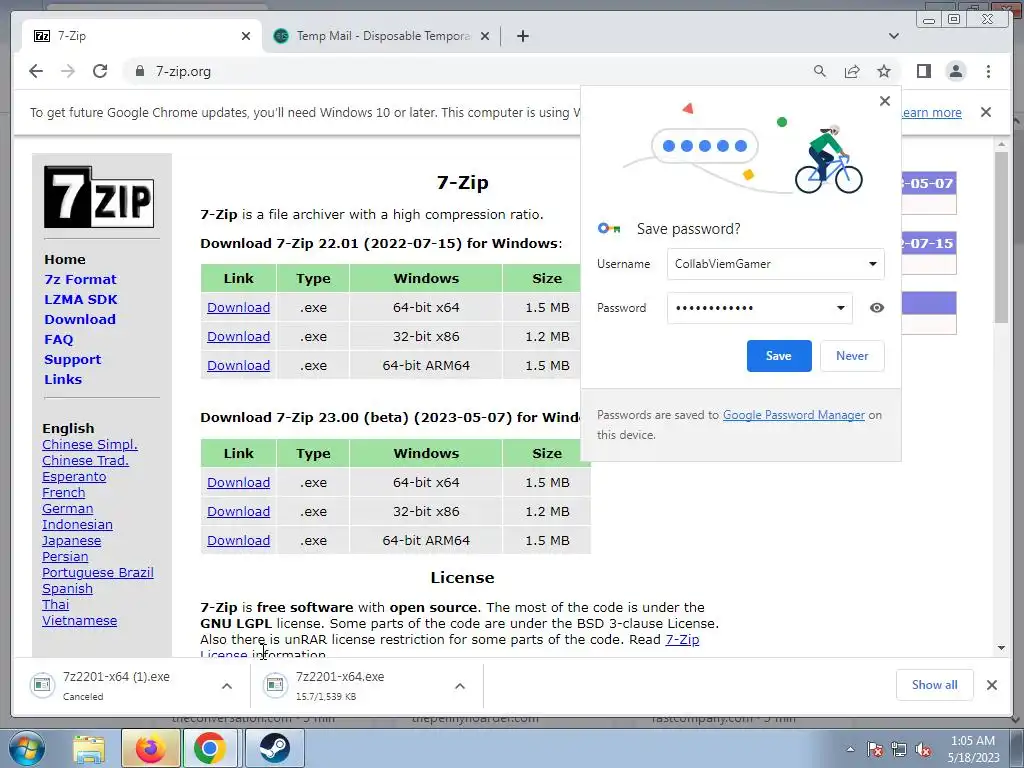Close the downloads bar

991,685
